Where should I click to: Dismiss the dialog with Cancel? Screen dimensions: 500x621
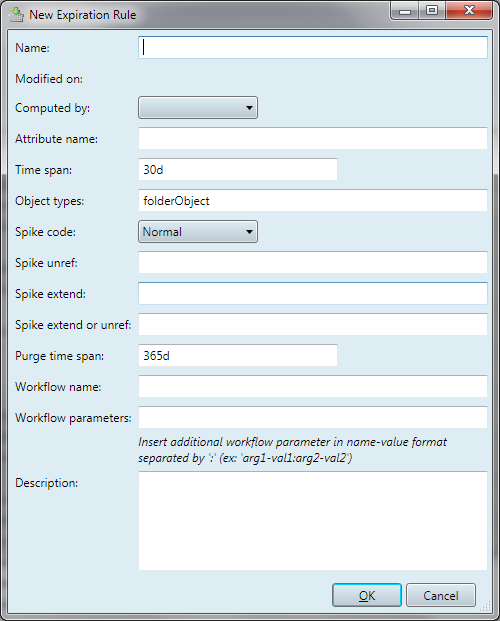point(441,595)
